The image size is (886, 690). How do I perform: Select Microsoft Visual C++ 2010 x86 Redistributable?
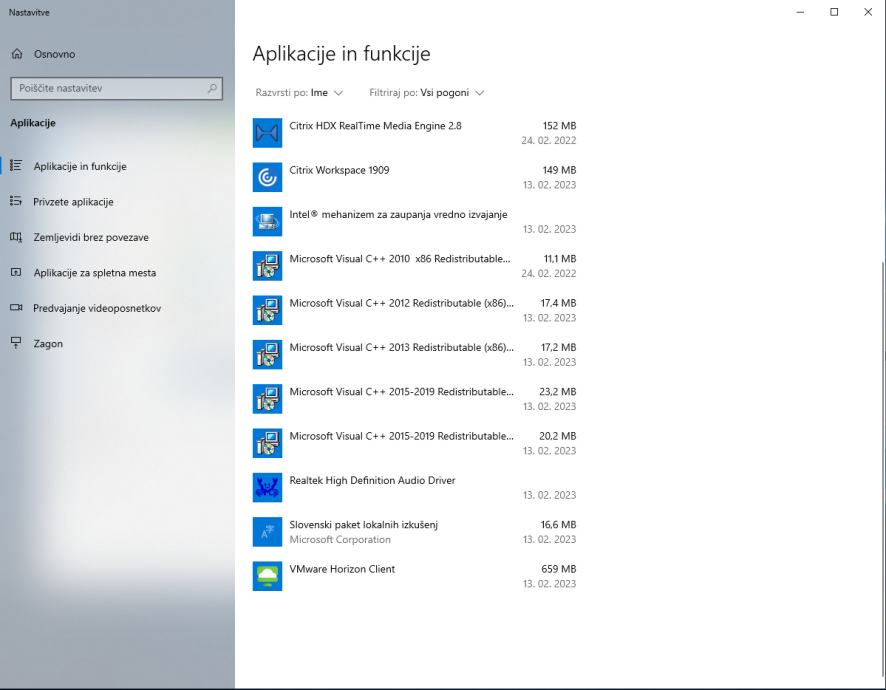click(x=415, y=266)
